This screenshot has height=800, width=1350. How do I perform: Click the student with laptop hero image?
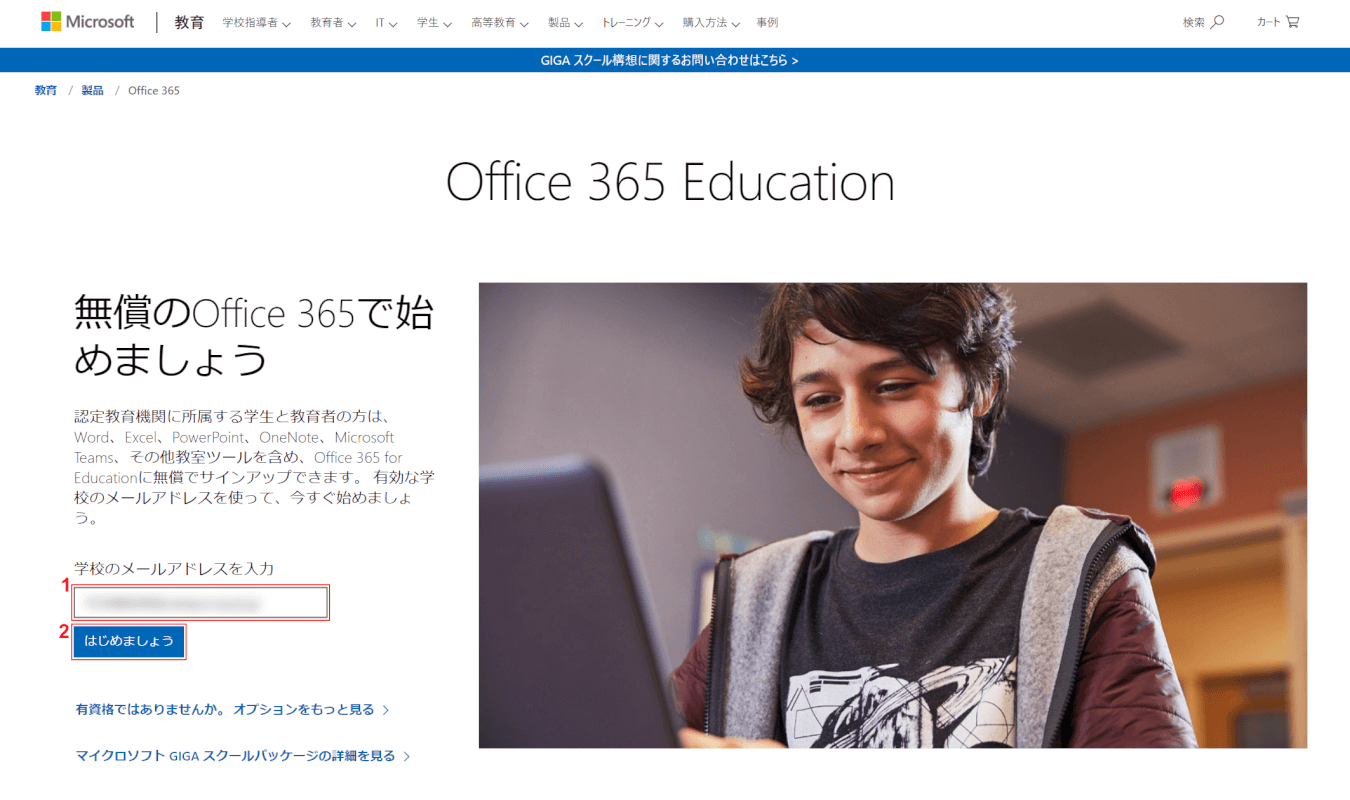[x=893, y=515]
